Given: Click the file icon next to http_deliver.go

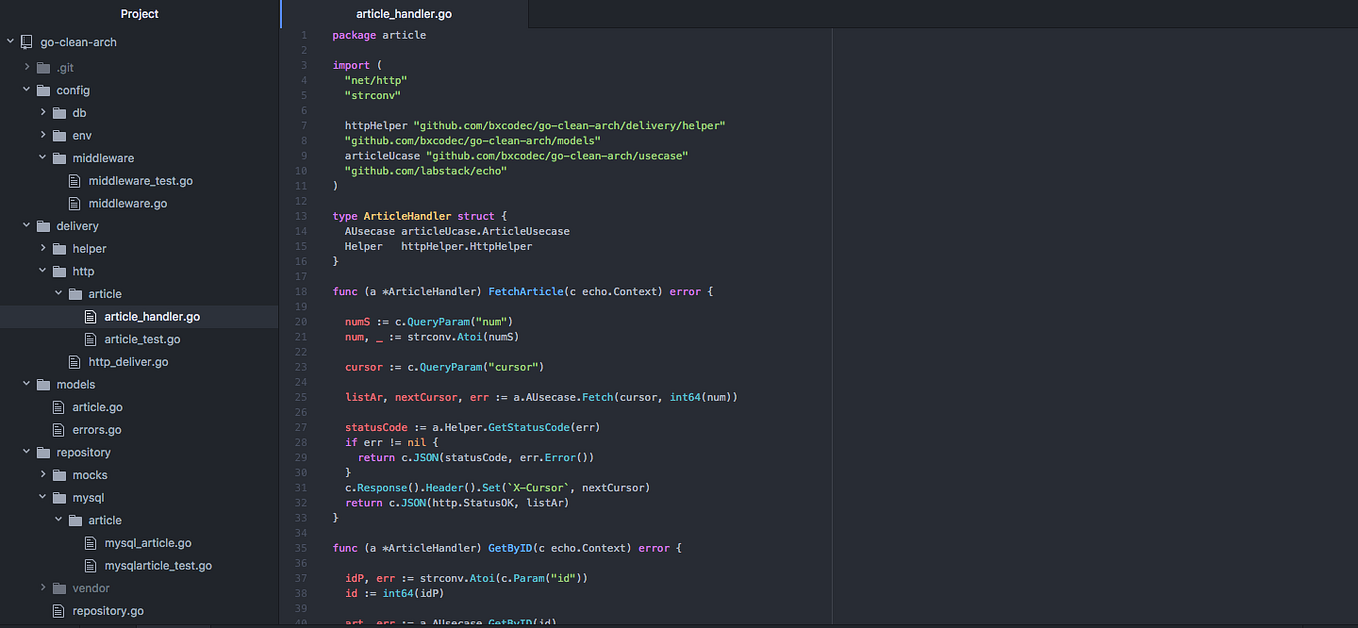Looking at the screenshot, I should tap(74, 362).
